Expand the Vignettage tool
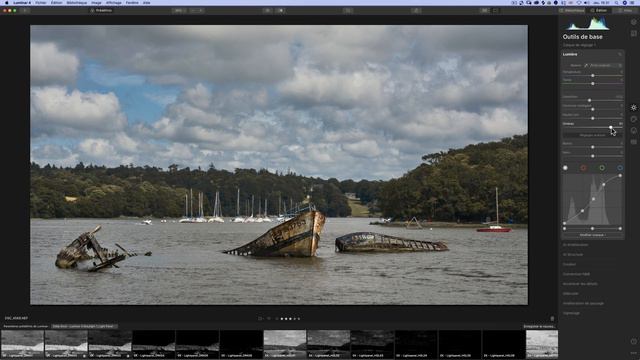The width and height of the screenshot is (640, 360). (571, 313)
